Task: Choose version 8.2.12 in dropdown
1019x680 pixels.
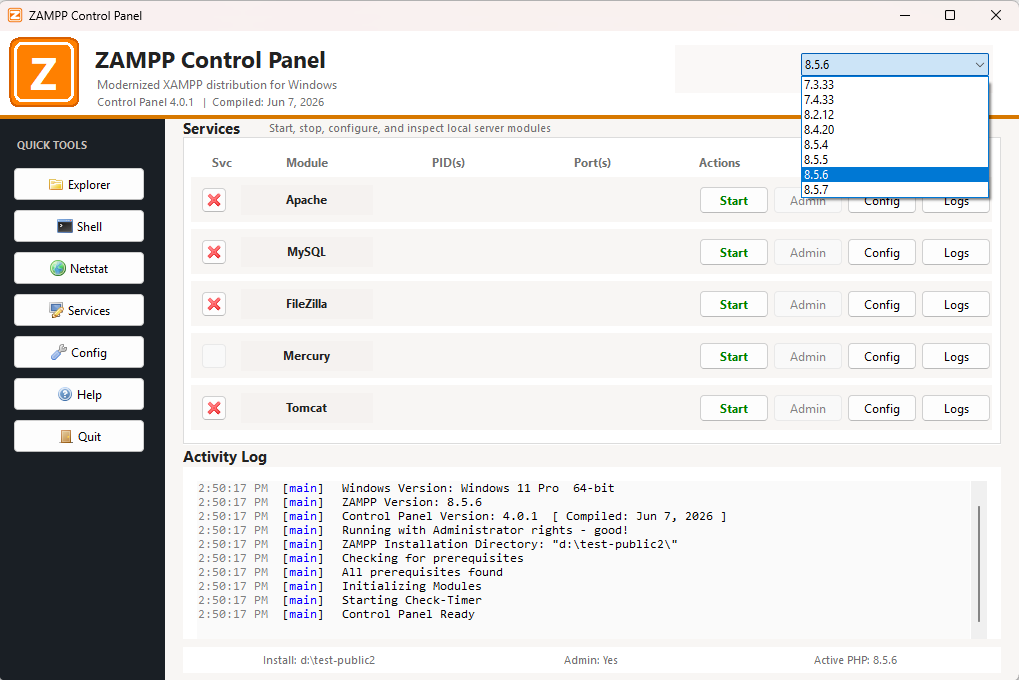Action: 895,114
